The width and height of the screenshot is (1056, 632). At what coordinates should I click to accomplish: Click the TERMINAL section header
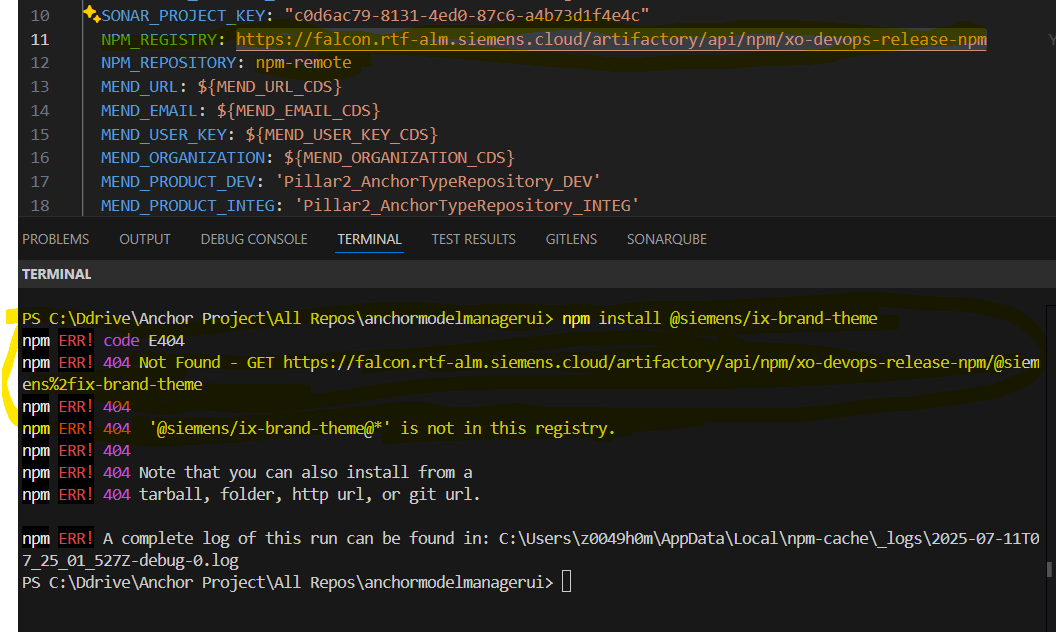(x=57, y=274)
